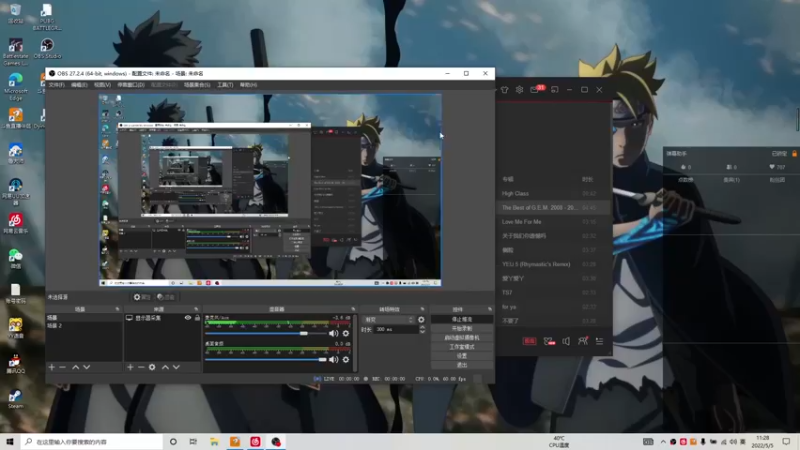Open the desktop audio settings gear
Screen dimensions: 800x450
pos(346,360)
